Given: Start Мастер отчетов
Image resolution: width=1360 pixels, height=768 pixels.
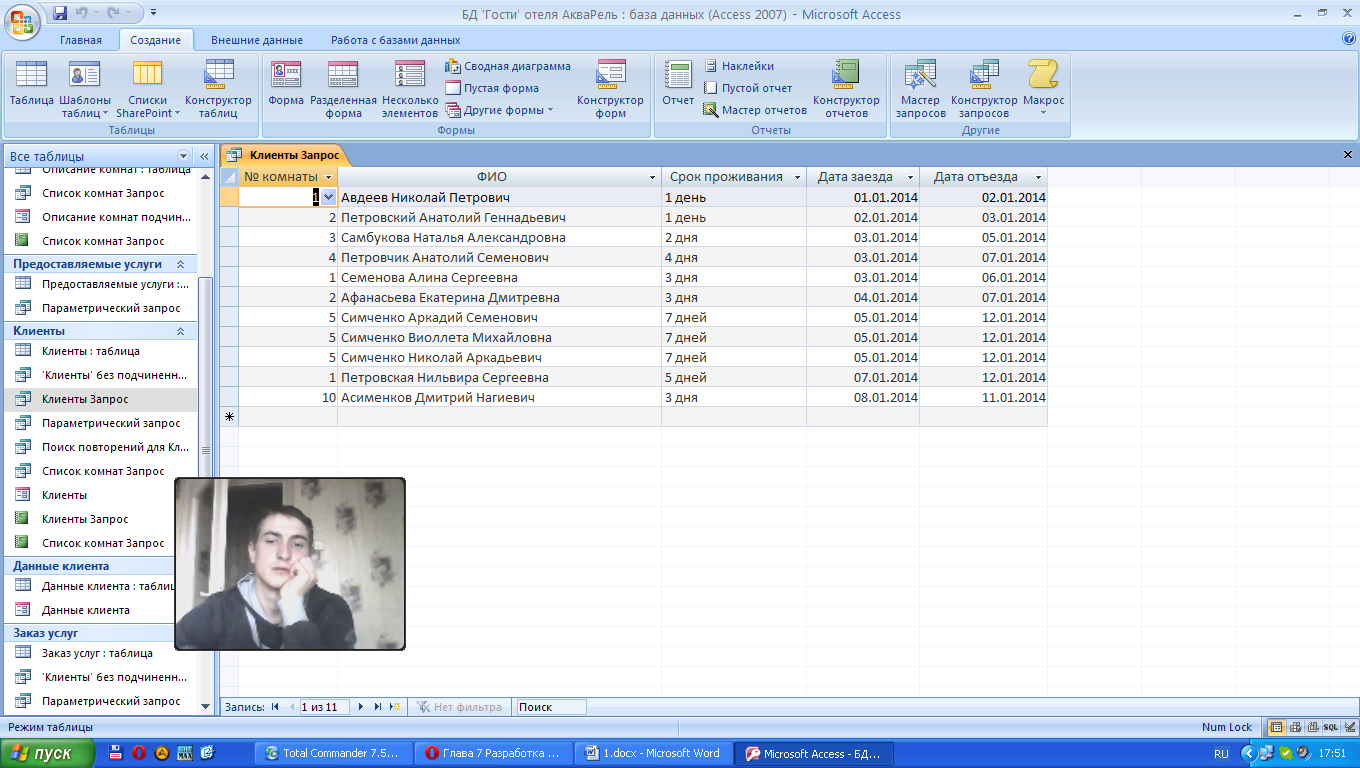Looking at the screenshot, I should click(x=754, y=110).
